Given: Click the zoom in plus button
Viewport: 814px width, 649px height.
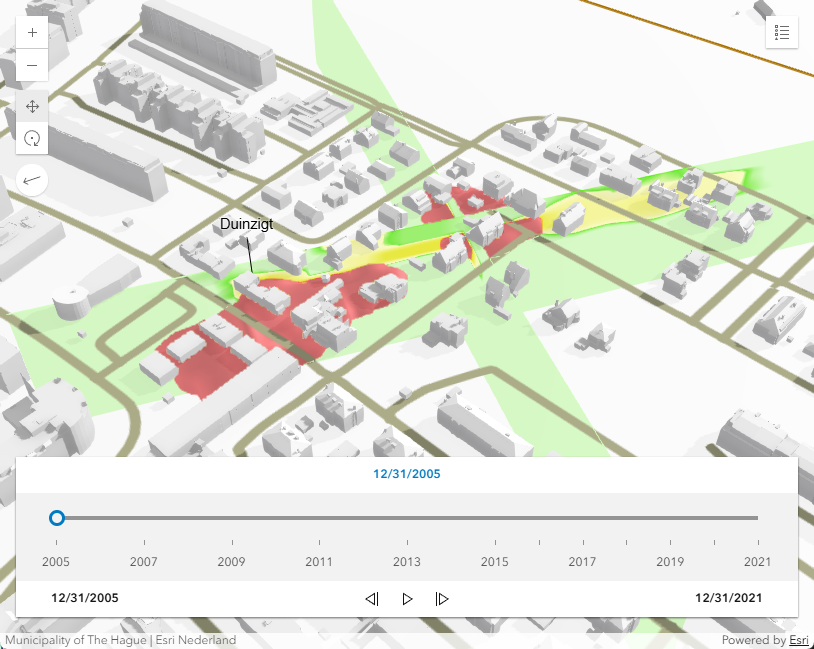Looking at the screenshot, I should tap(32, 32).
